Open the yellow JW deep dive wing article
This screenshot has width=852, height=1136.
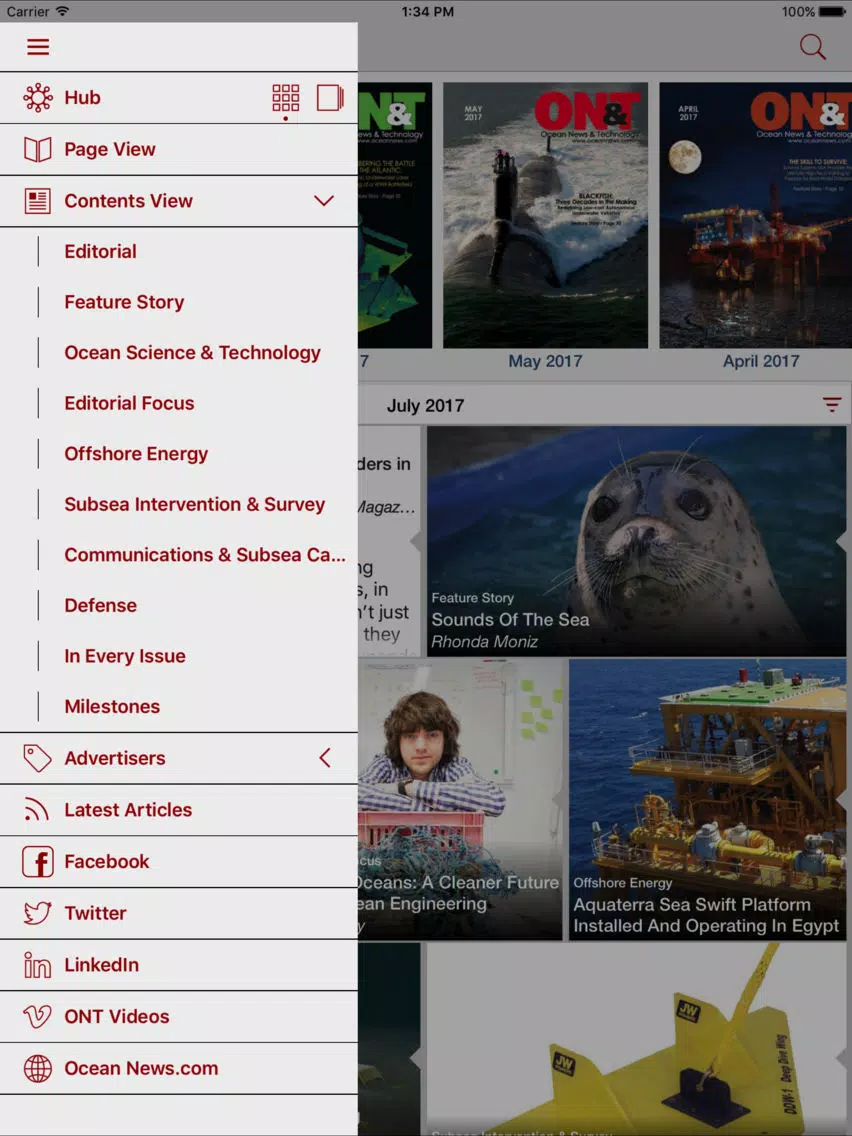pyautogui.click(x=636, y=1039)
